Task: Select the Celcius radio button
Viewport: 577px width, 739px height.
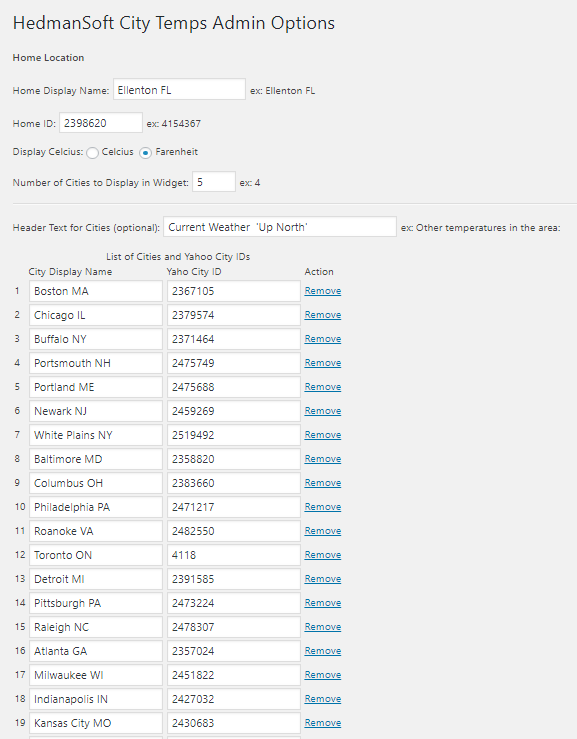Action: click(92, 153)
